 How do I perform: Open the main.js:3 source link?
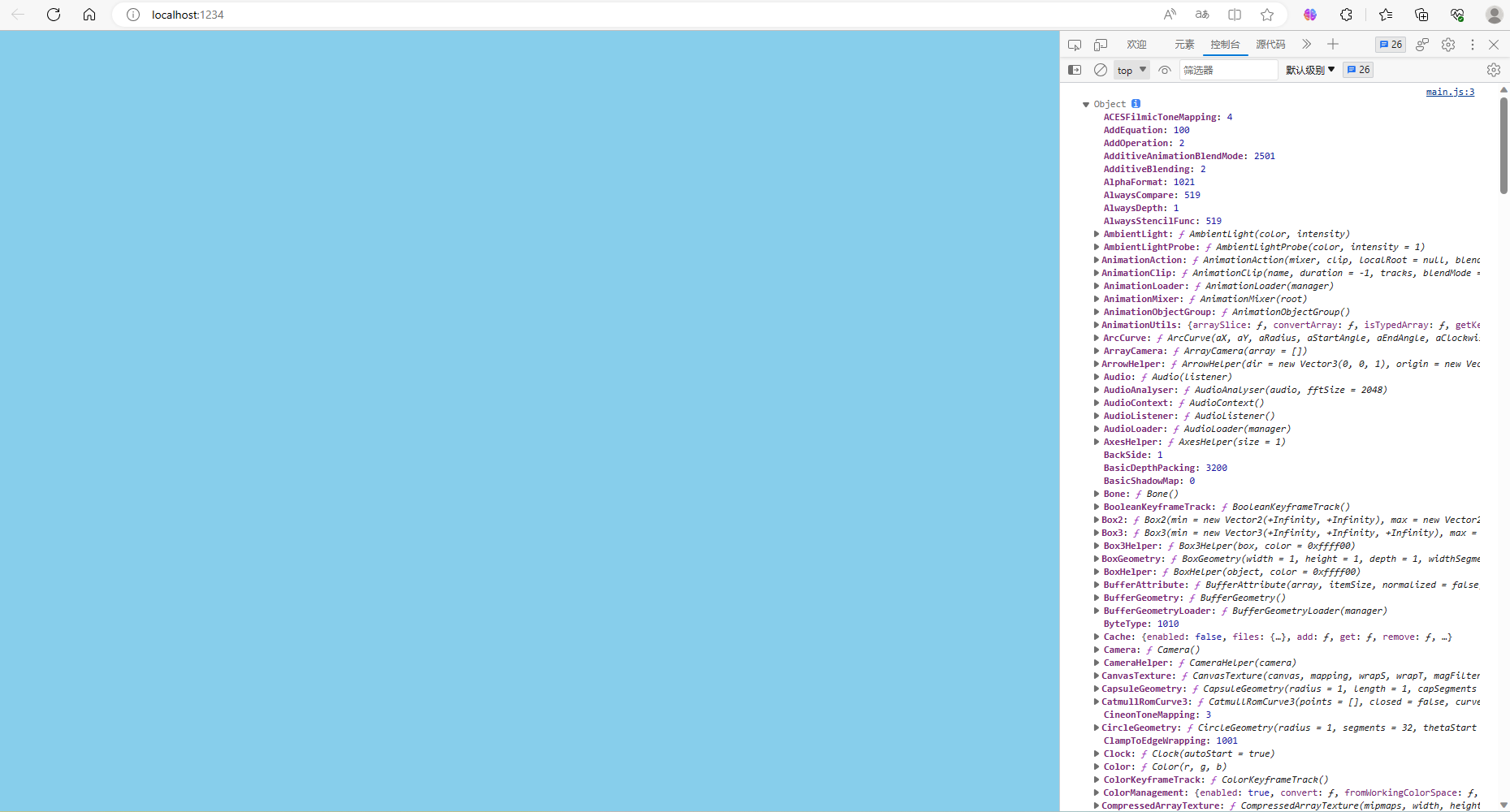point(1450,92)
